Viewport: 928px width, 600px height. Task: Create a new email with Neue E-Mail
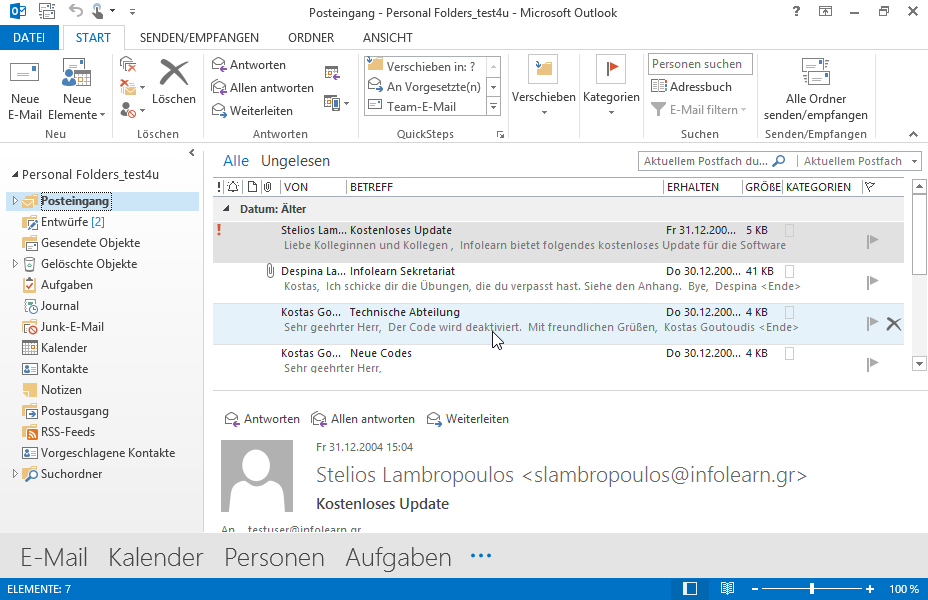[25, 89]
